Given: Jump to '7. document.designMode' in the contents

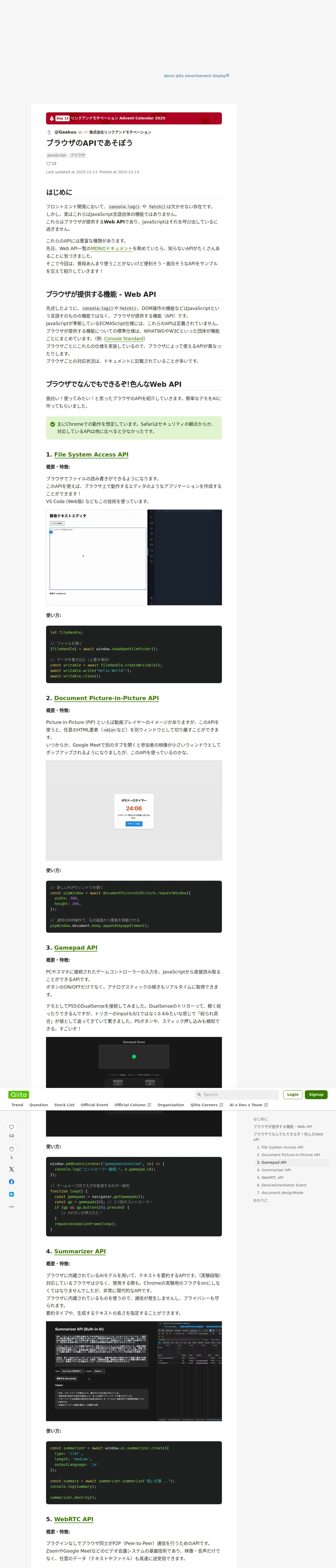Looking at the screenshot, I should (280, 1193).
